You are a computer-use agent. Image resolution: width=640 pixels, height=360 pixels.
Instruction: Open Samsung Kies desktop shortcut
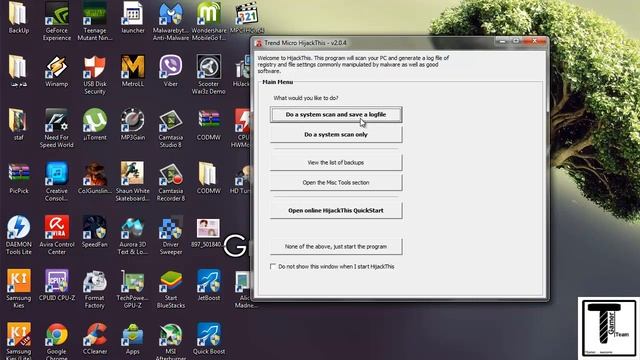click(18, 289)
